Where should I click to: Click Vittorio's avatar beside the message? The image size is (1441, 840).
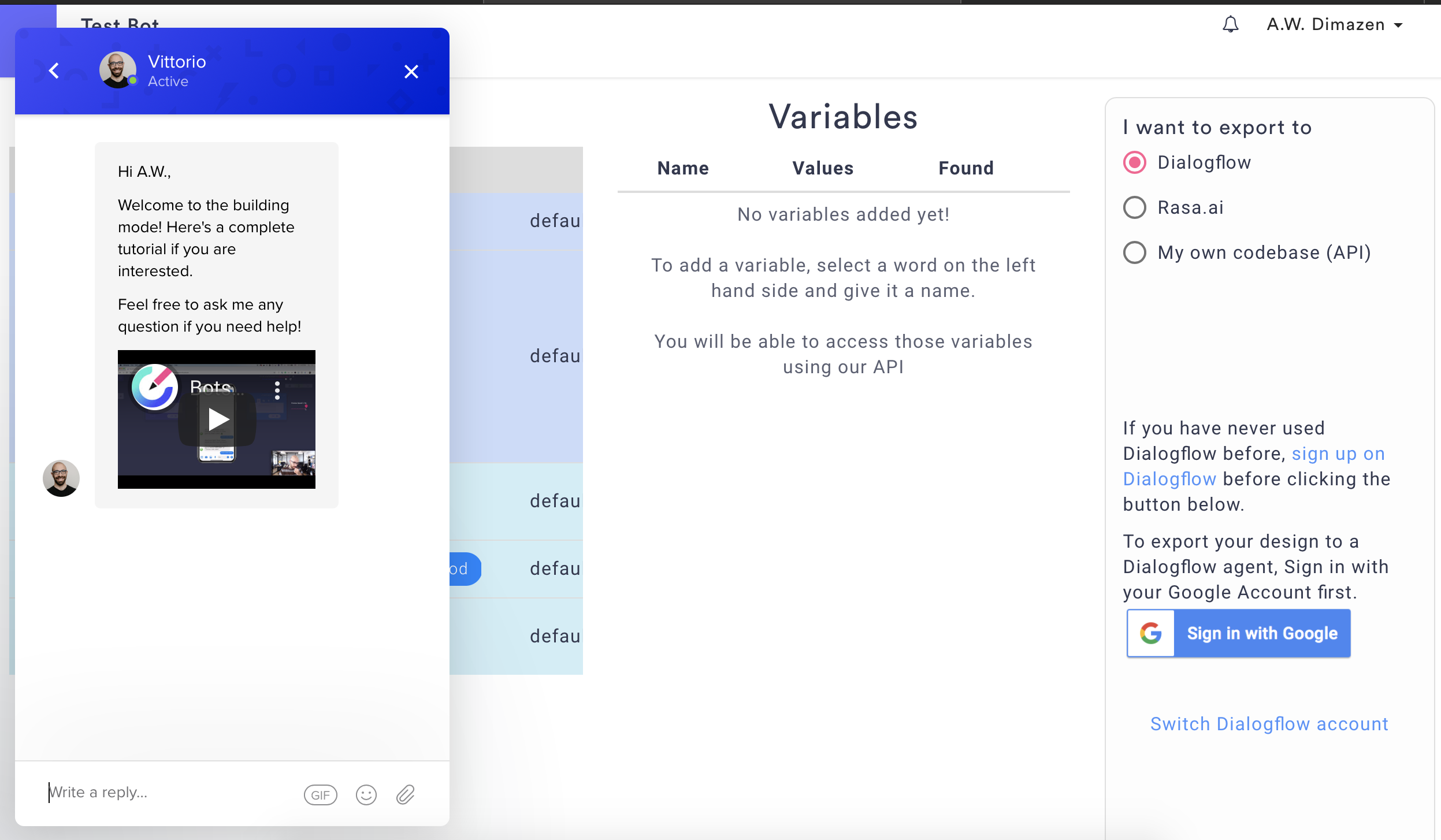click(61, 478)
